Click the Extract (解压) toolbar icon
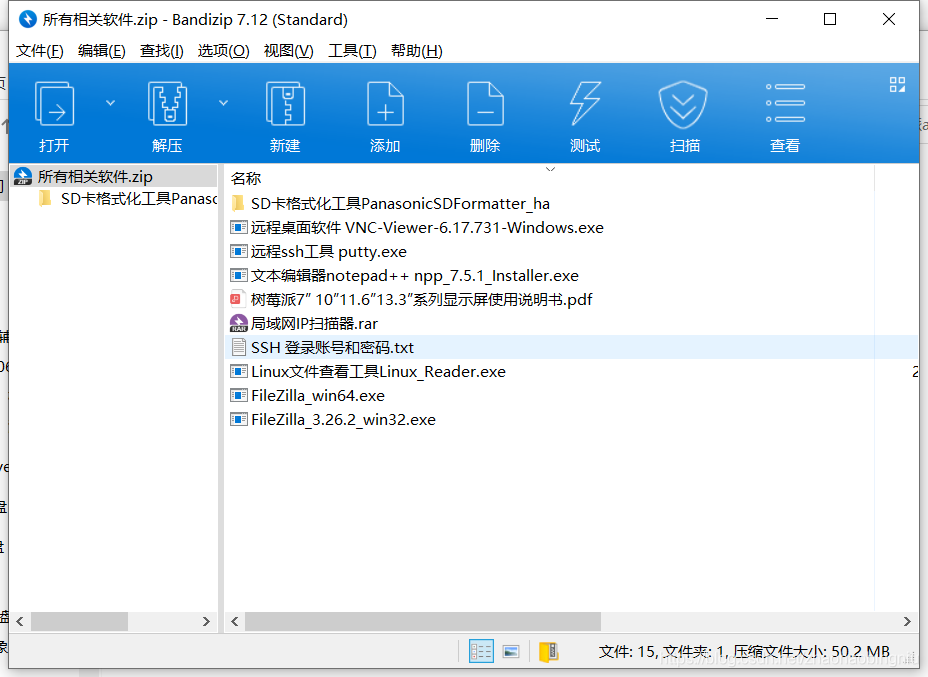Screen dimensions: 928x677 coord(167,104)
